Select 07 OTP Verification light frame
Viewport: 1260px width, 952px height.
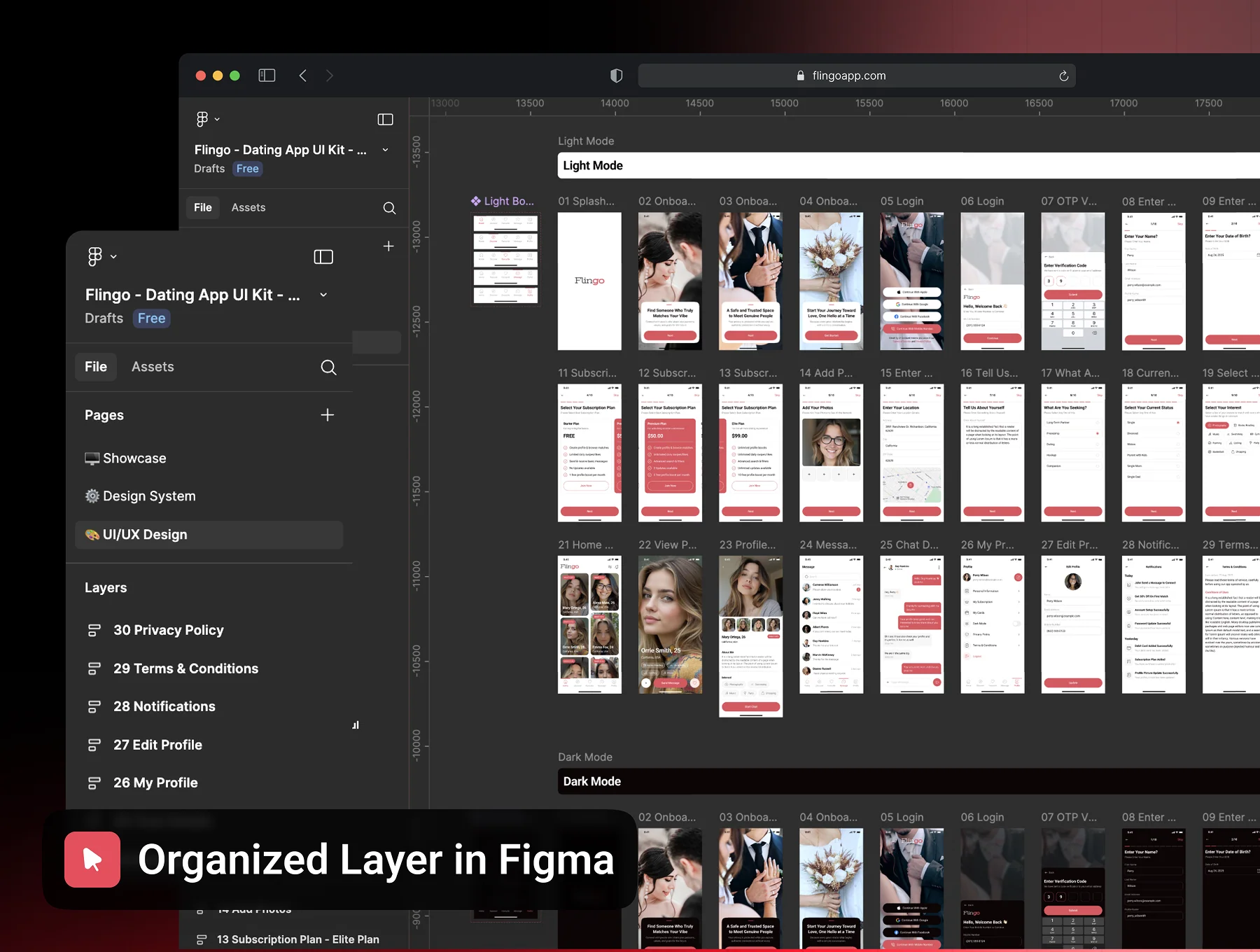(1073, 281)
